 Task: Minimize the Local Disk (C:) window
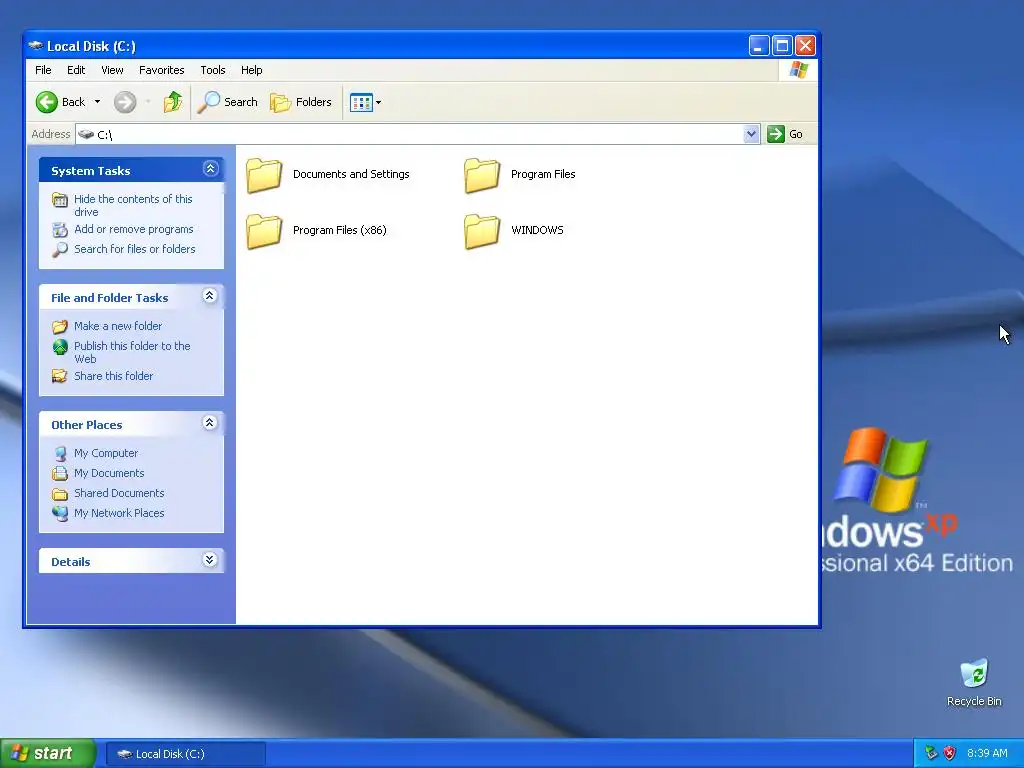point(759,46)
